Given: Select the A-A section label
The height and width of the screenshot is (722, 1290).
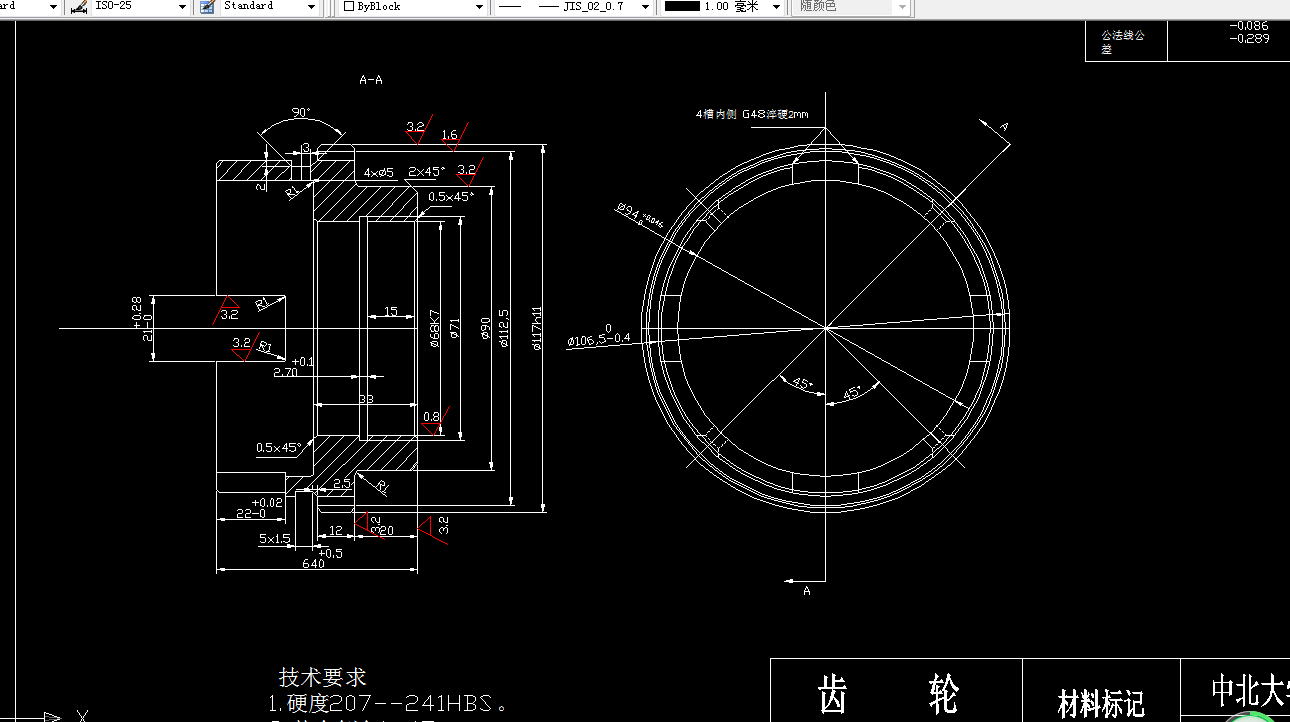Looking at the screenshot, I should click(x=369, y=79).
